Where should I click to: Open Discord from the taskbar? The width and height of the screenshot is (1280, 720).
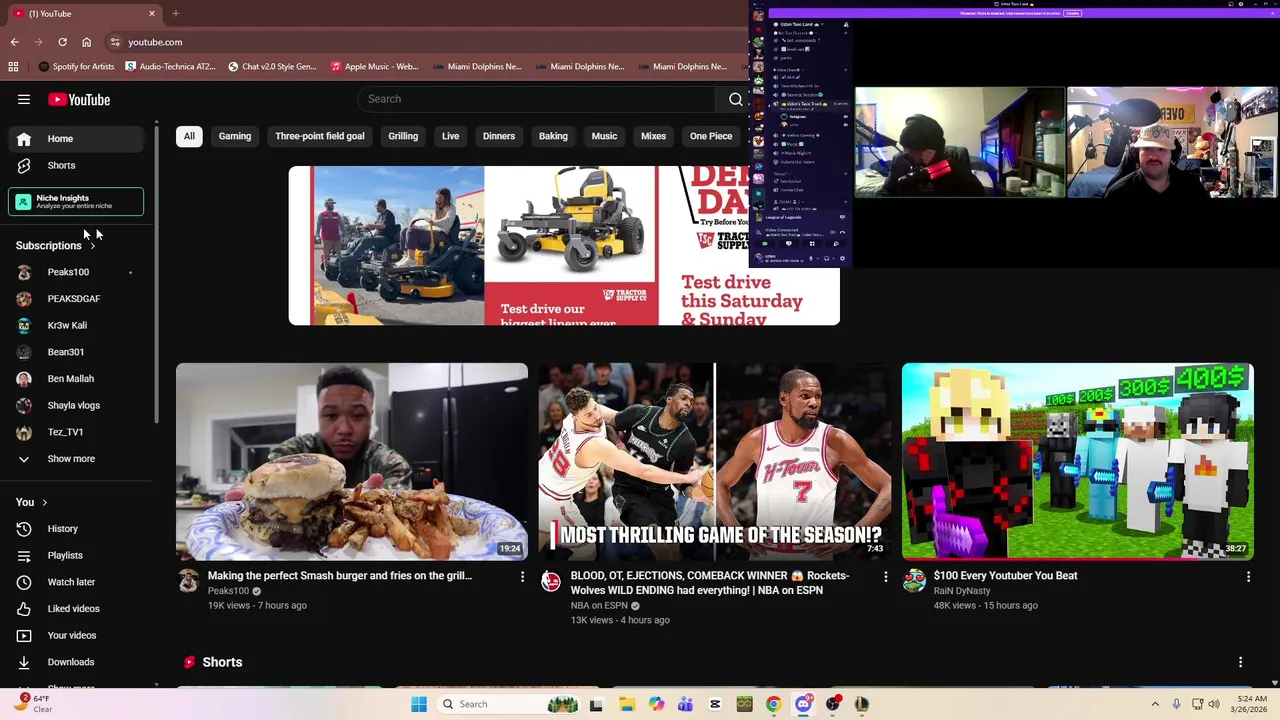(x=803, y=704)
